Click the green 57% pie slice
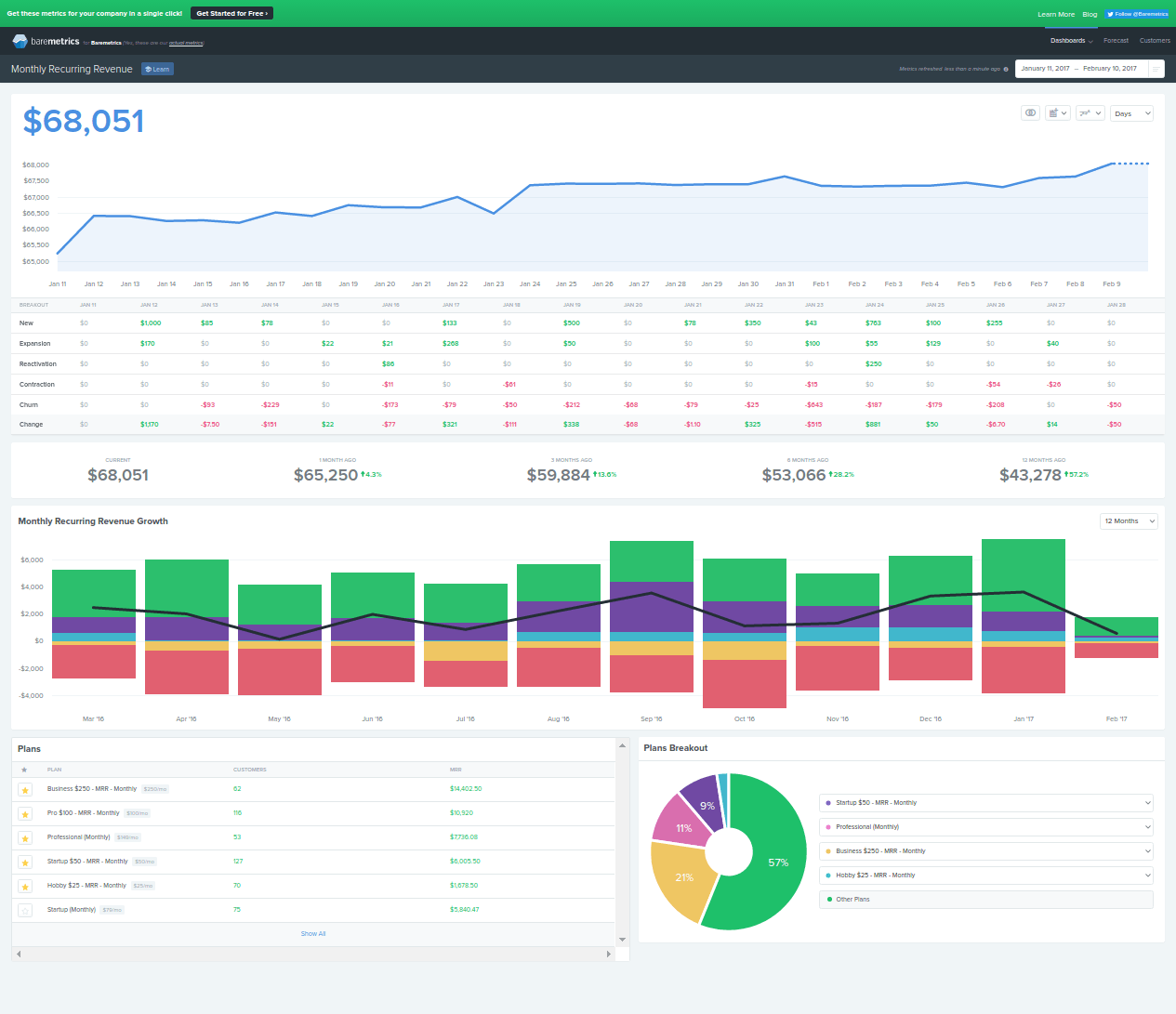The image size is (1176, 1014). 776,864
